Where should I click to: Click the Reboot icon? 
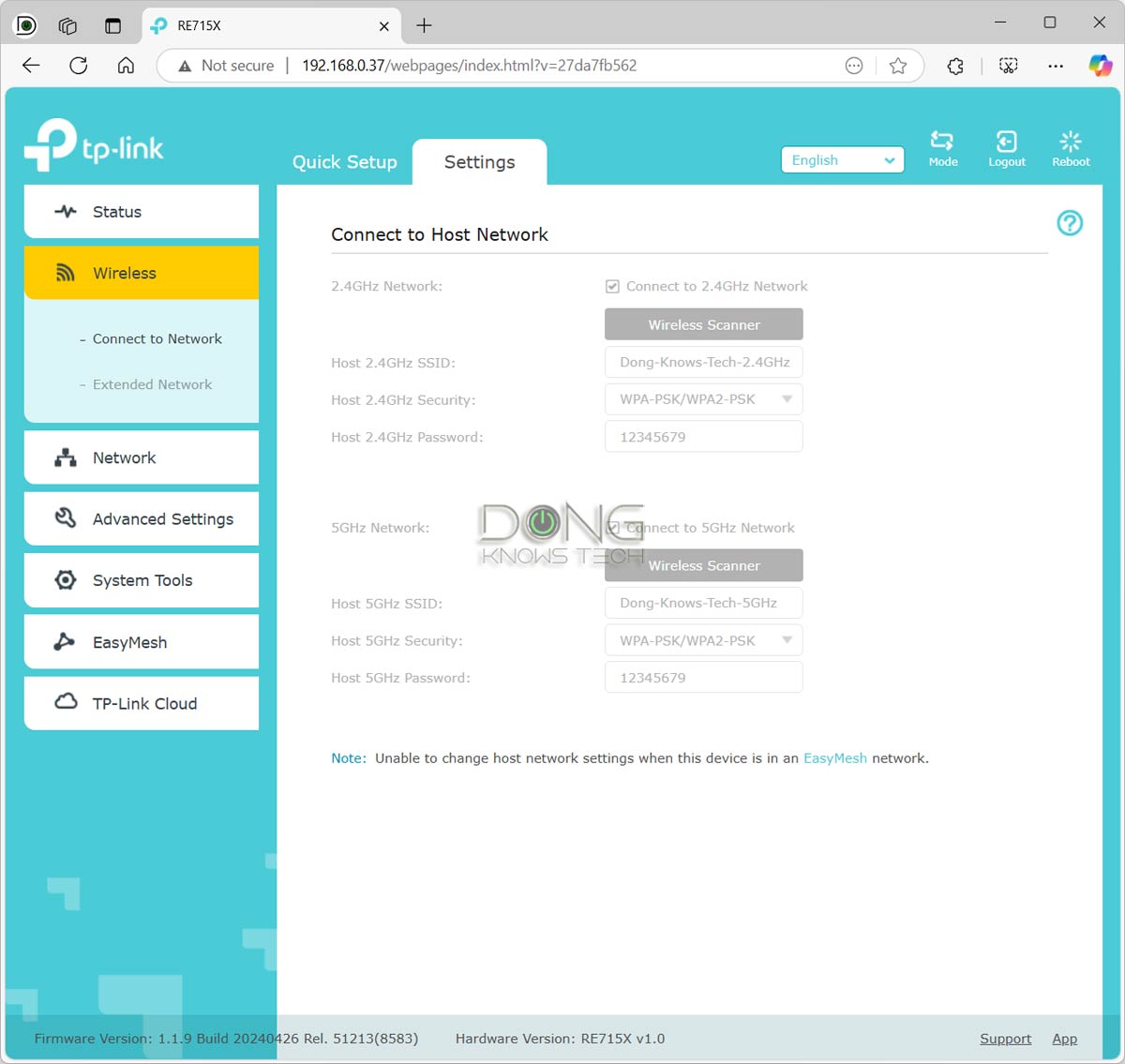click(x=1070, y=141)
